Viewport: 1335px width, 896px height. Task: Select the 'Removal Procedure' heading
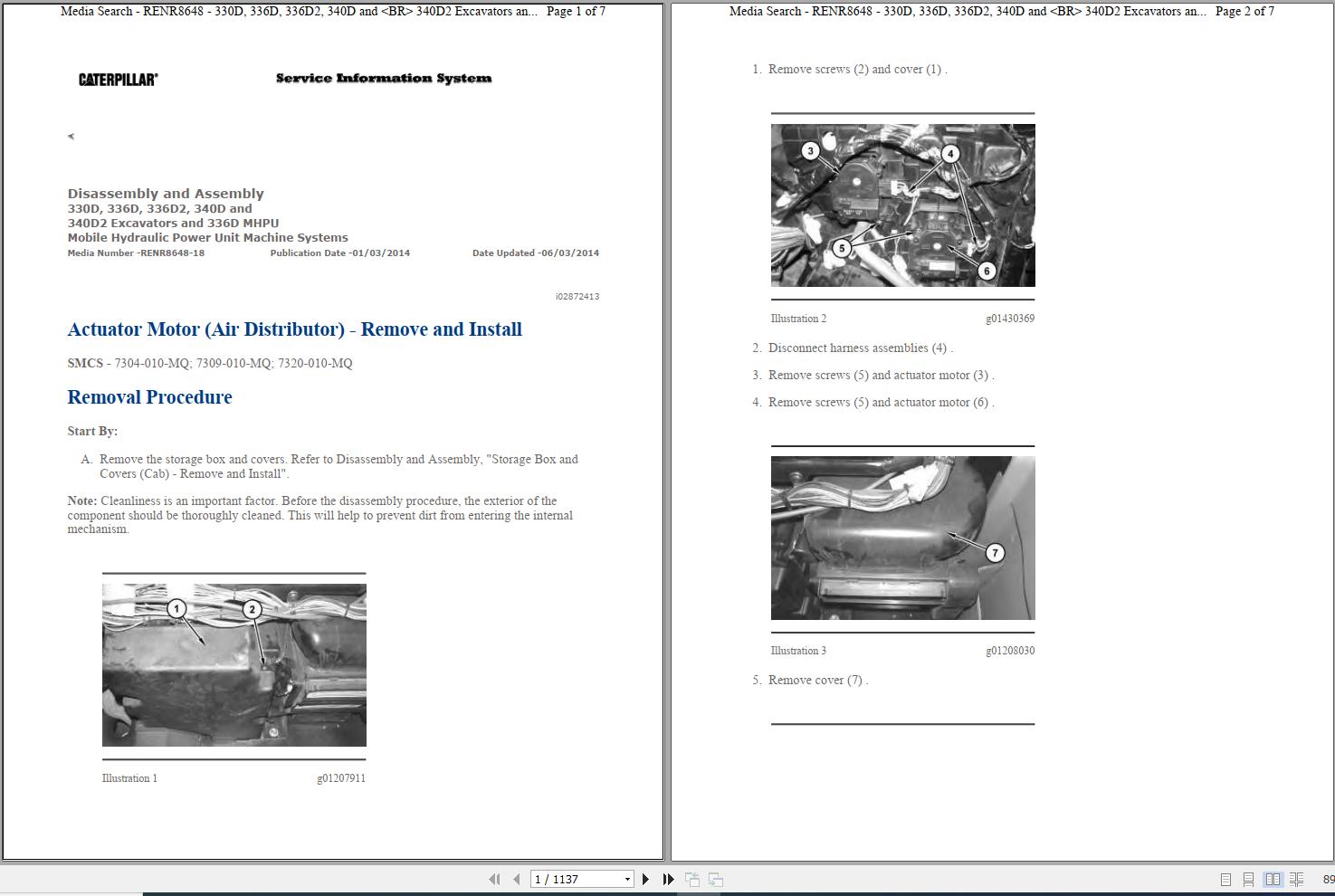pos(149,396)
